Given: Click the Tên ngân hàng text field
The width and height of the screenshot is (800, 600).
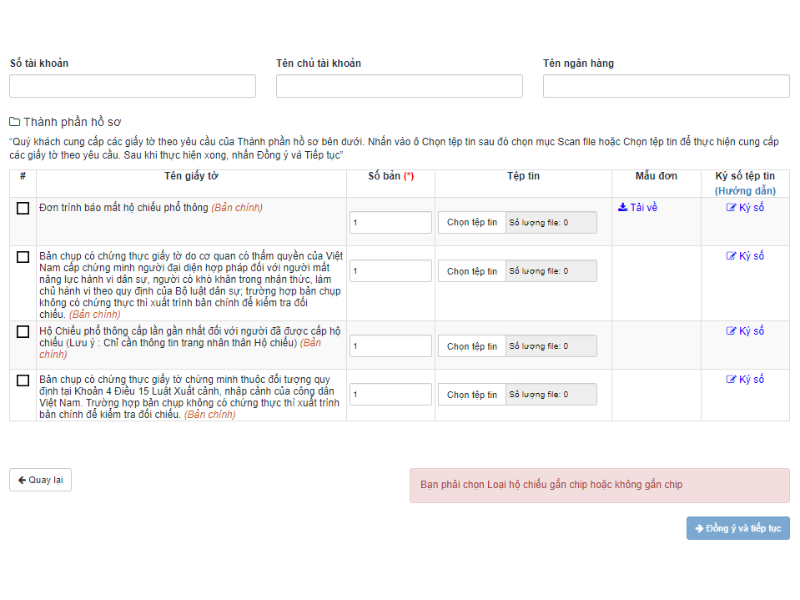Looking at the screenshot, I should coord(666,86).
